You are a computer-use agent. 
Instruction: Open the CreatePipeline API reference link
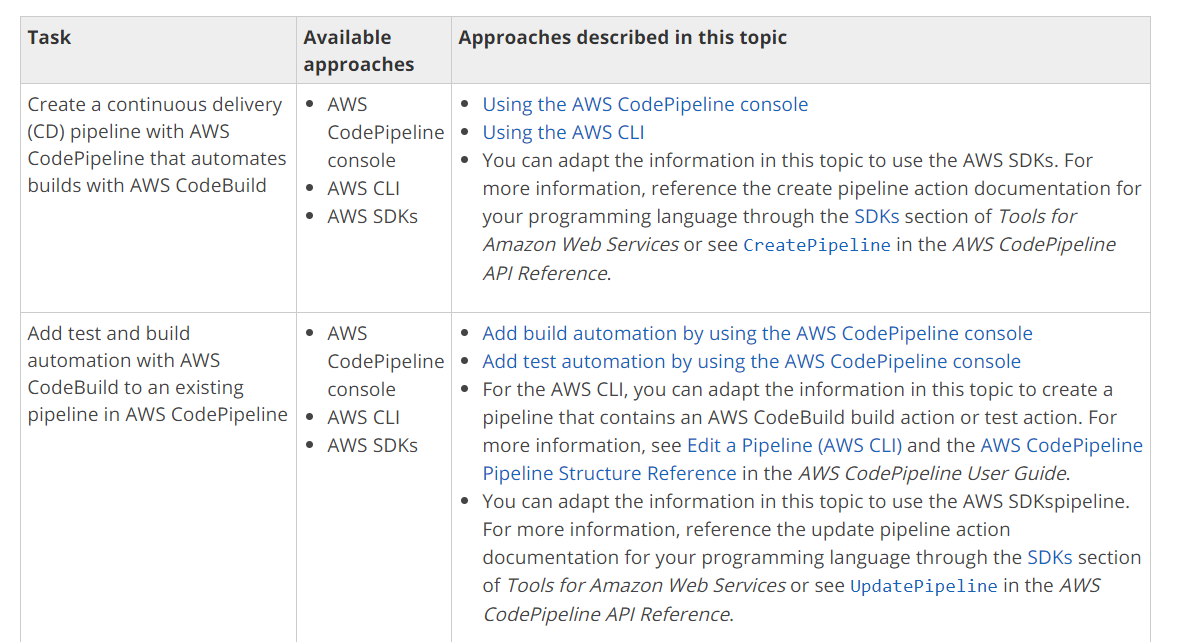pyautogui.click(x=816, y=245)
